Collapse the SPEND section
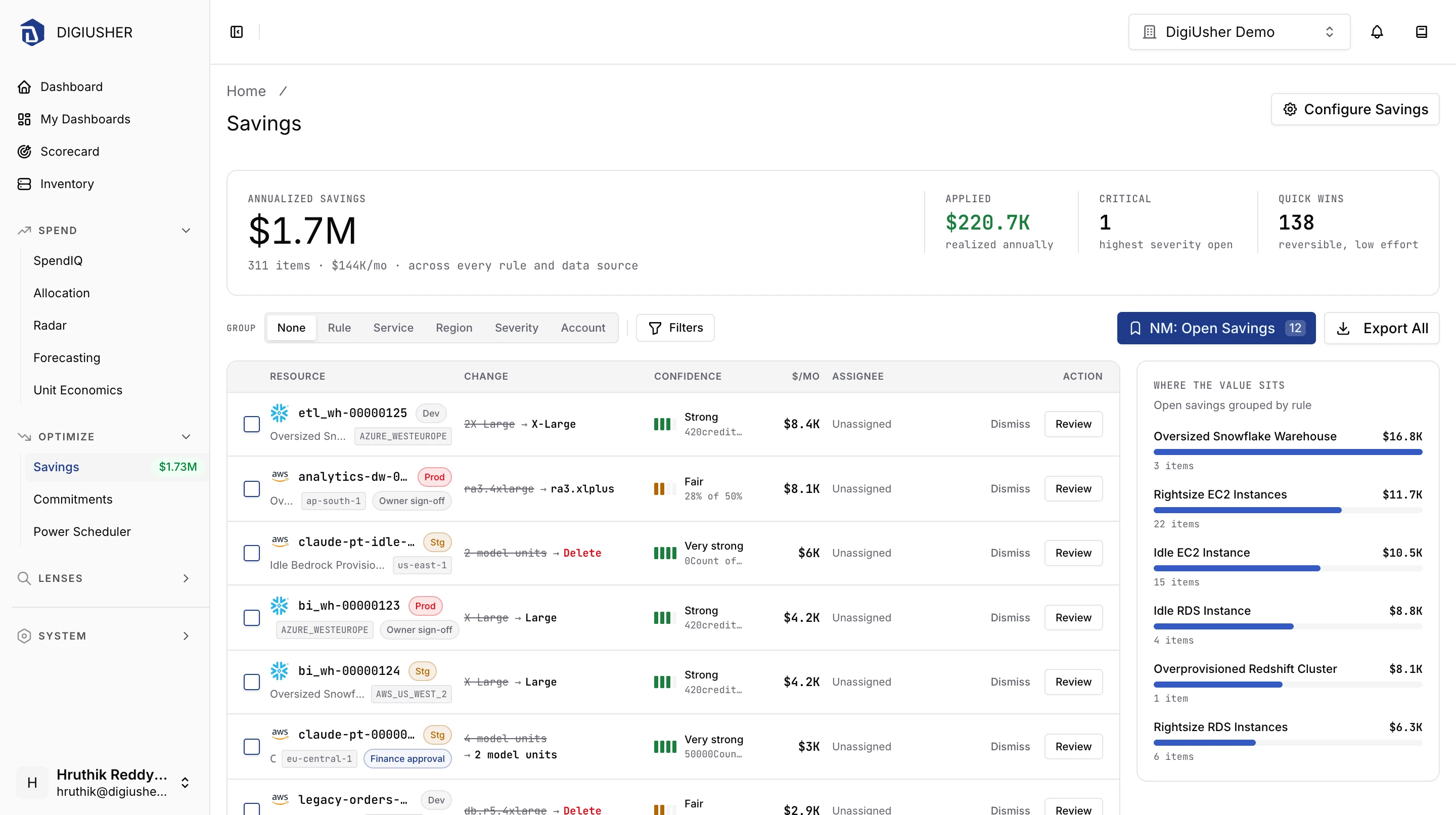This screenshot has width=1456, height=815. click(x=186, y=231)
